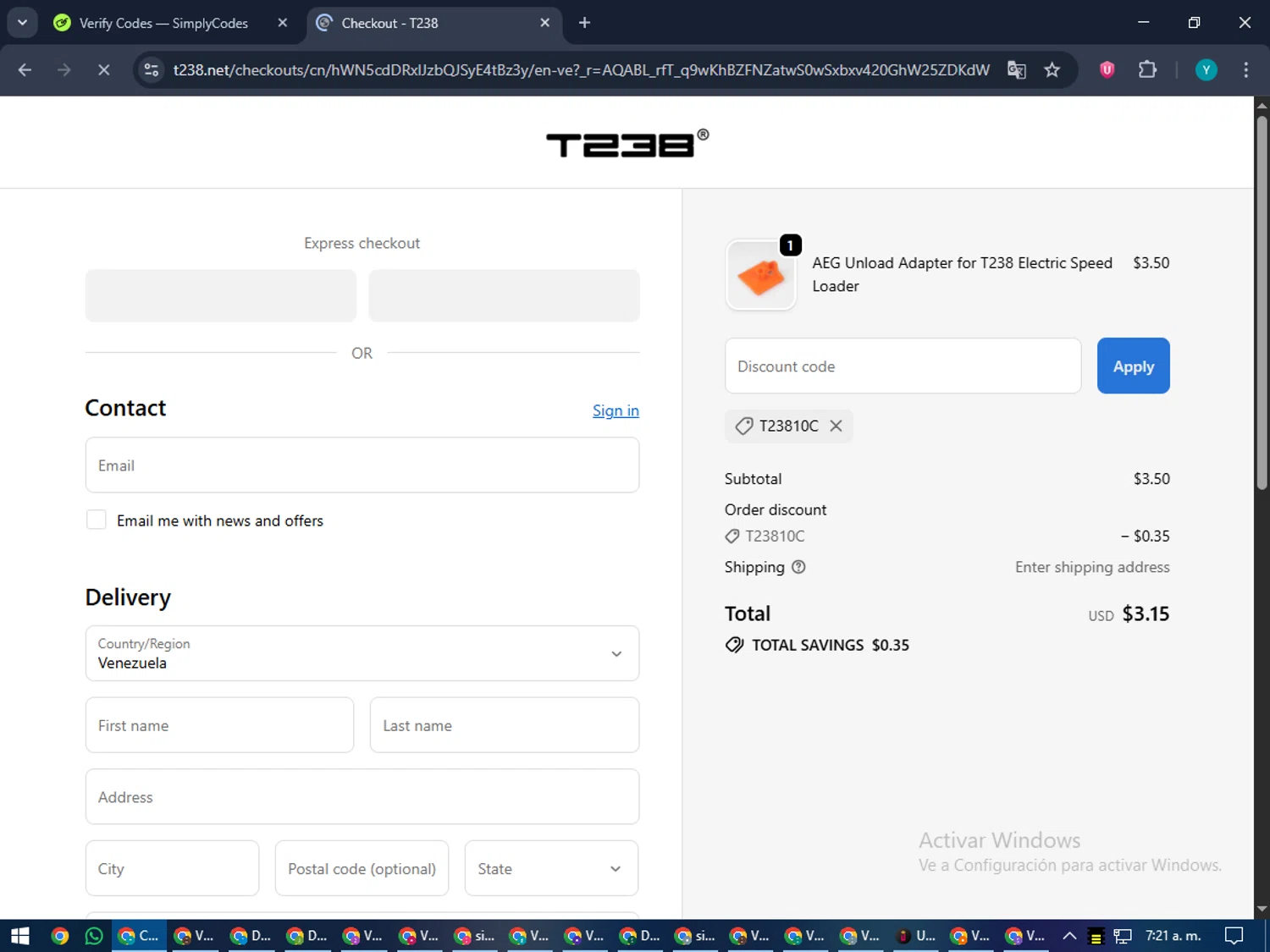Click the address bar URL
Image resolution: width=1270 pixels, height=952 pixels.
[x=581, y=70]
